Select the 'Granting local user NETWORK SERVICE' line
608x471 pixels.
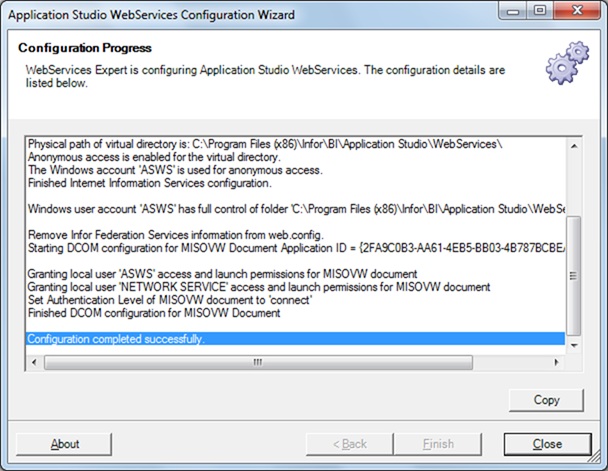(x=259, y=287)
